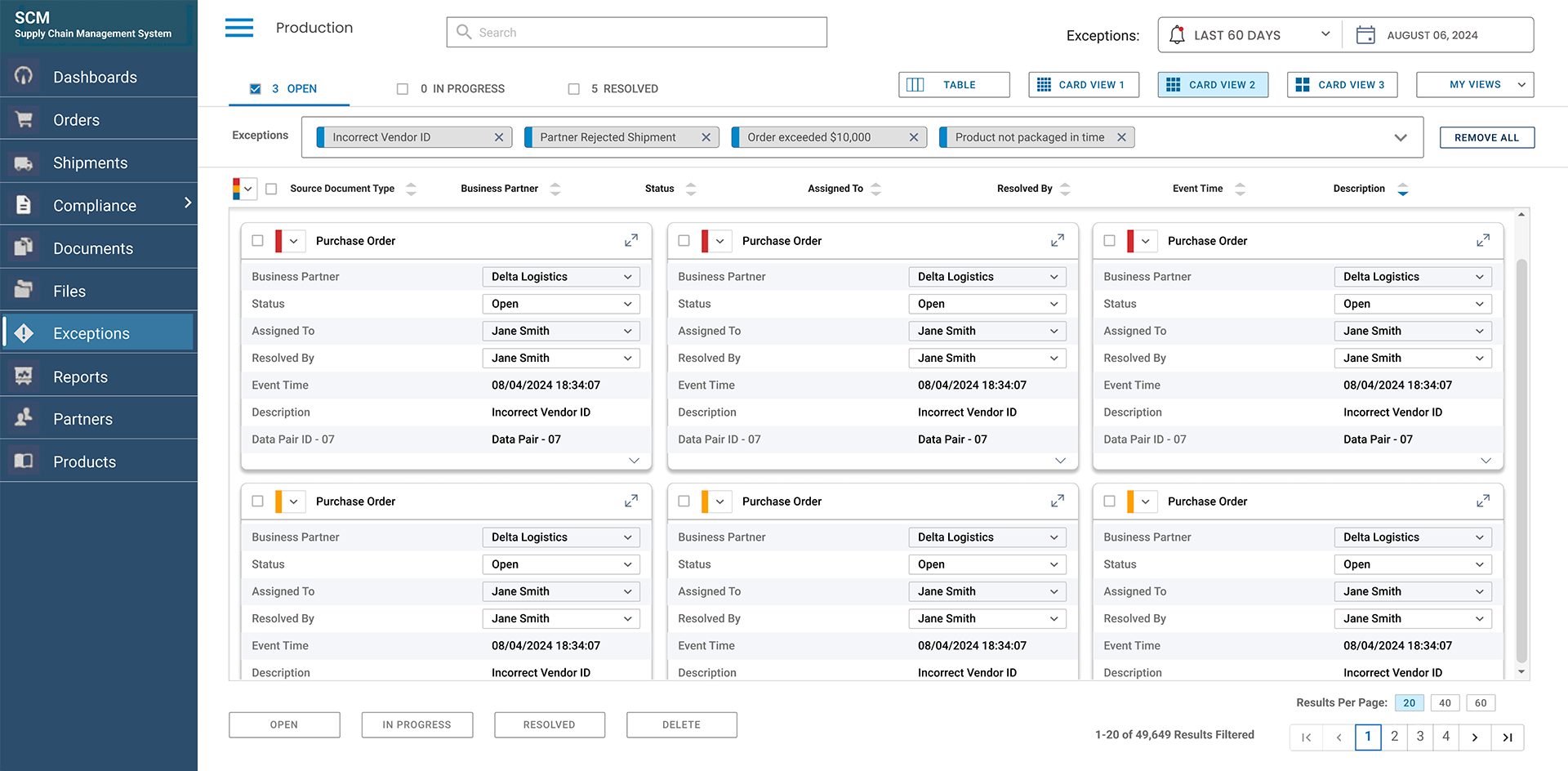Remove the Order exceeded $10,000 filter
The image size is (1568, 771).
tap(913, 137)
